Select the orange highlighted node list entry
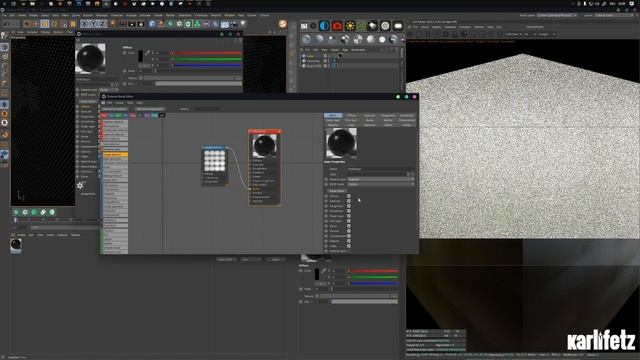Viewport: 640px width, 360px height. click(x=115, y=155)
